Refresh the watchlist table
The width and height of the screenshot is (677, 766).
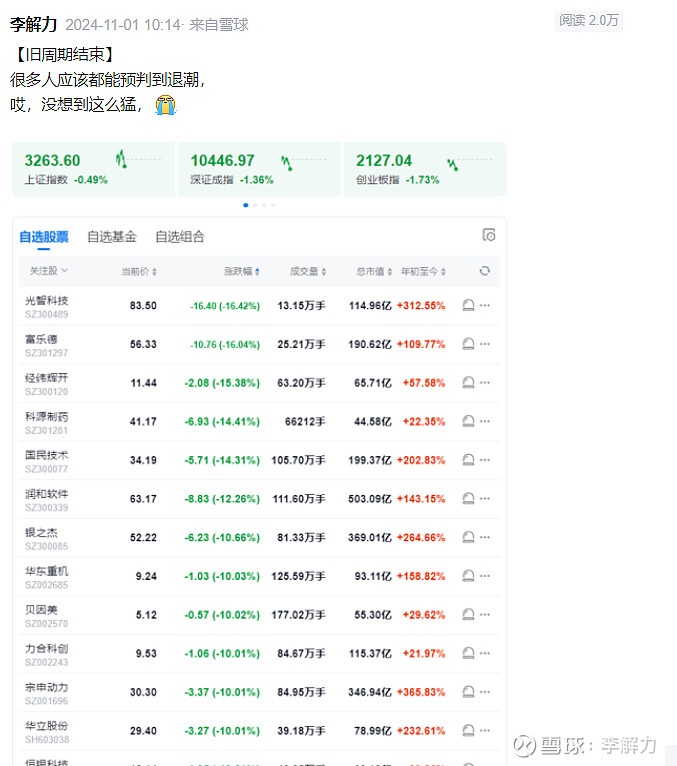click(x=485, y=271)
